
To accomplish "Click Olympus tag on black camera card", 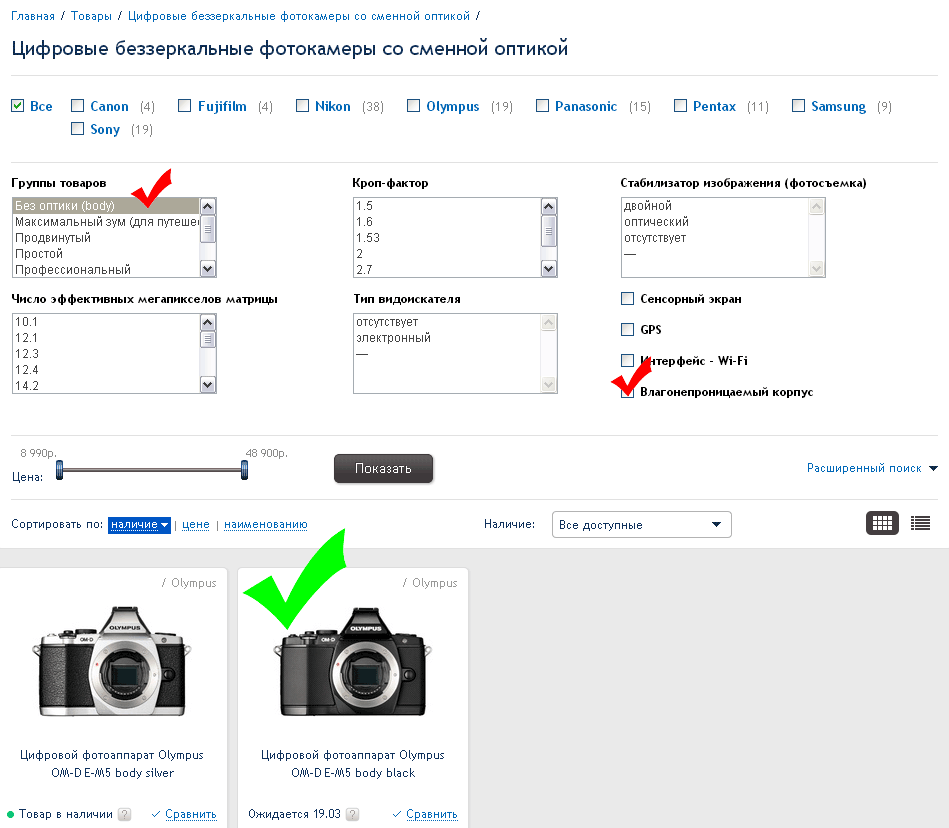I will pyautogui.click(x=435, y=582).
